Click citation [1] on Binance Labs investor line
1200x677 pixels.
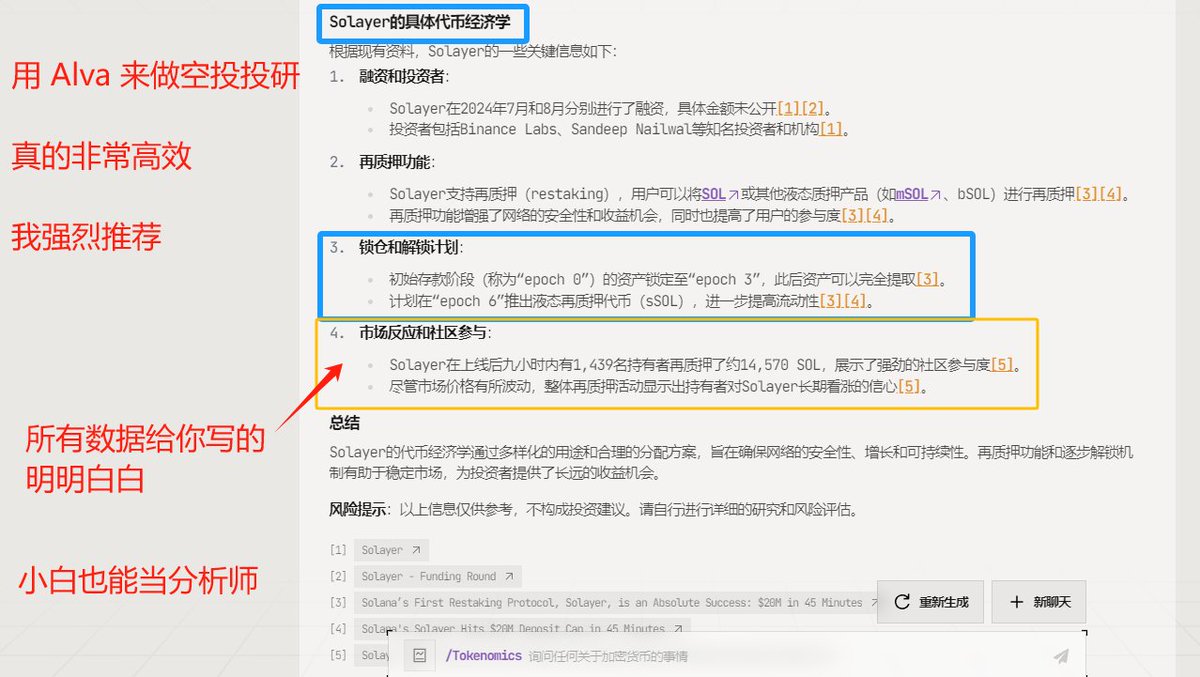(830, 129)
